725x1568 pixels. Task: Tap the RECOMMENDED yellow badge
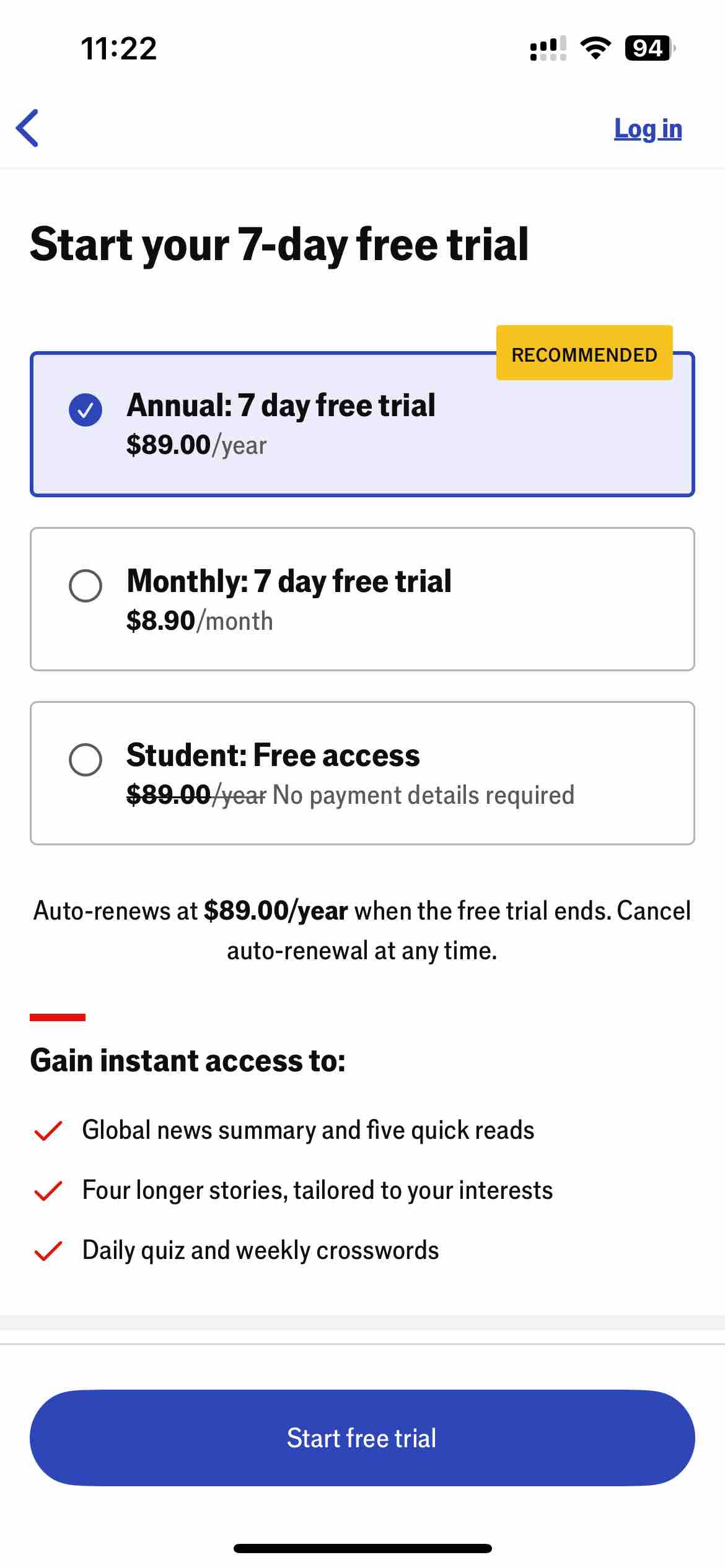coord(584,353)
